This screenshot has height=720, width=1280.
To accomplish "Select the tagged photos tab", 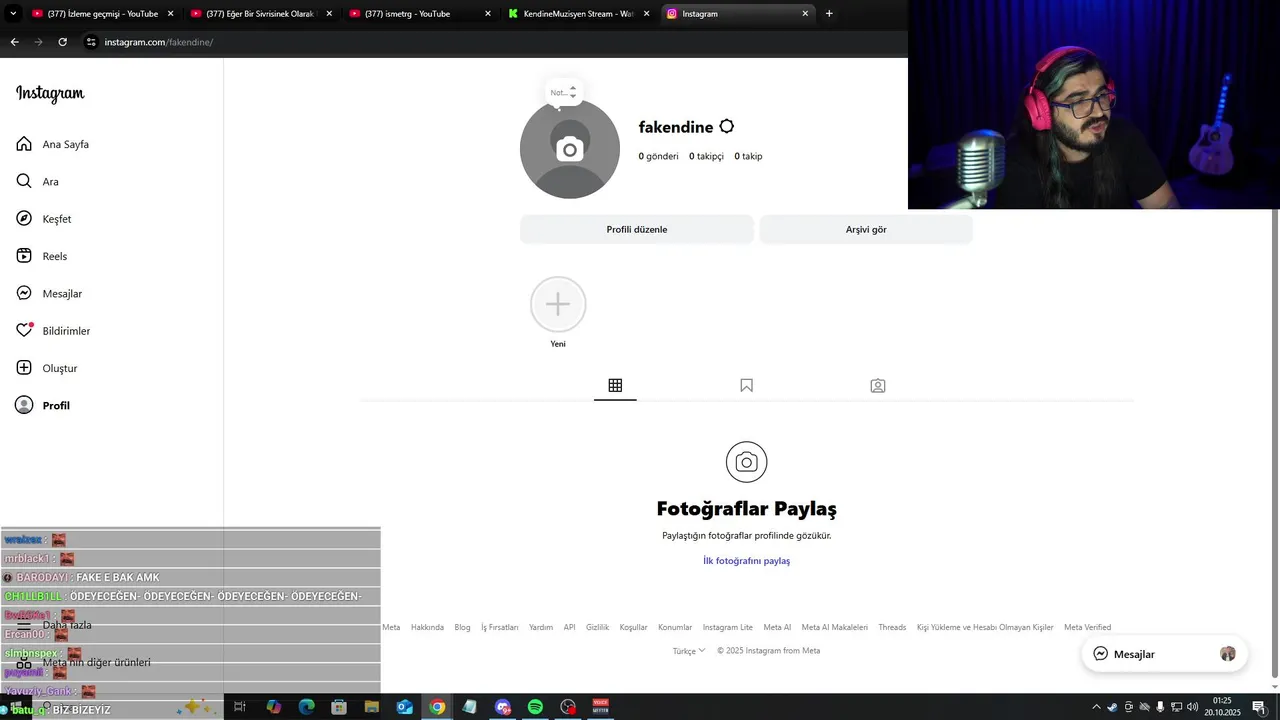I will [878, 385].
